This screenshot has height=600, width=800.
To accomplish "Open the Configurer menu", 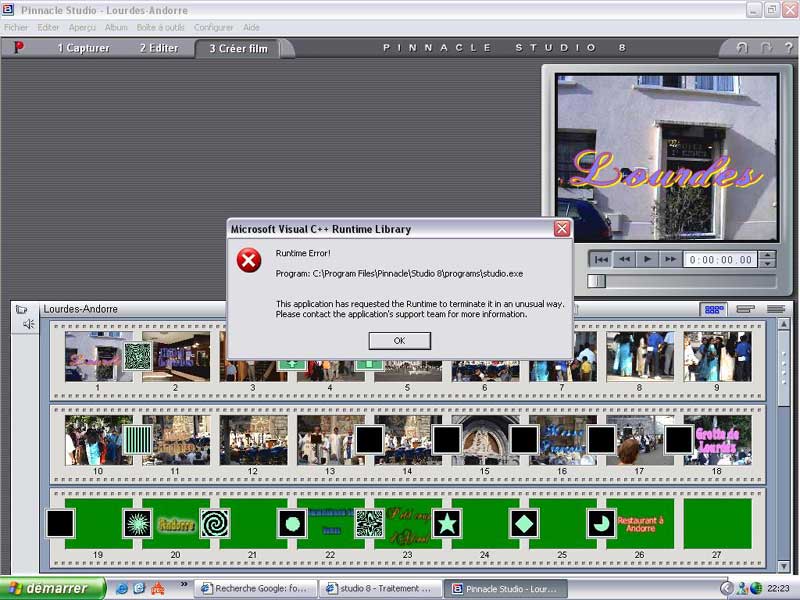I will click(x=213, y=28).
